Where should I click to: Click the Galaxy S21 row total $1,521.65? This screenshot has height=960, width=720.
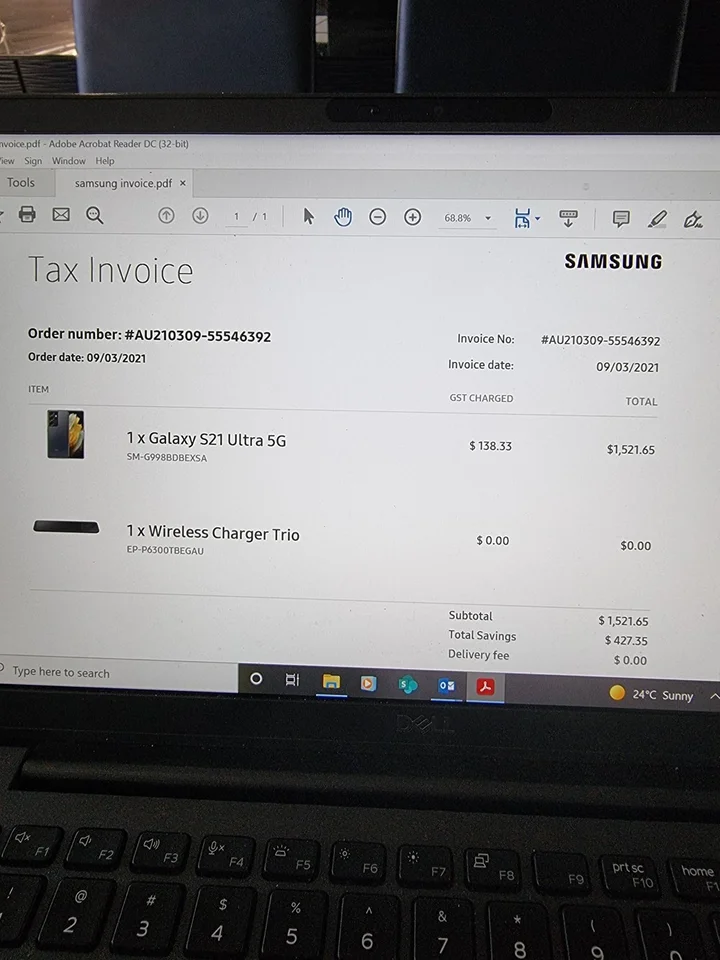(631, 449)
